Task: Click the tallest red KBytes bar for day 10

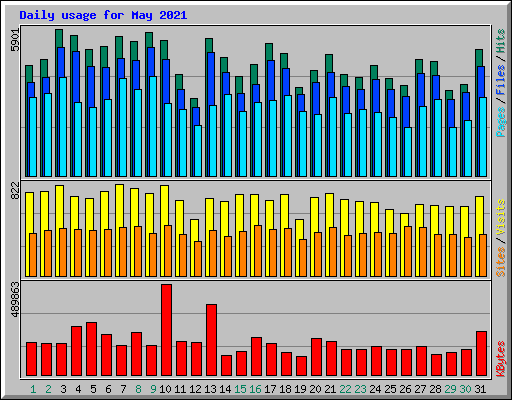Action: coord(166,330)
